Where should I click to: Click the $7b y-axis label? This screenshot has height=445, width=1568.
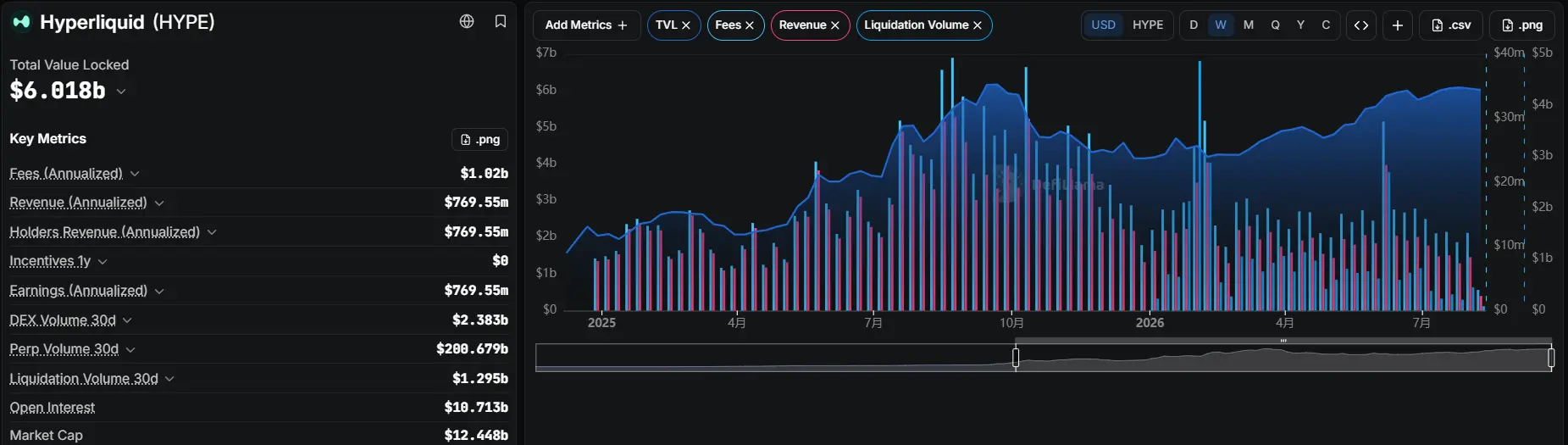(546, 53)
